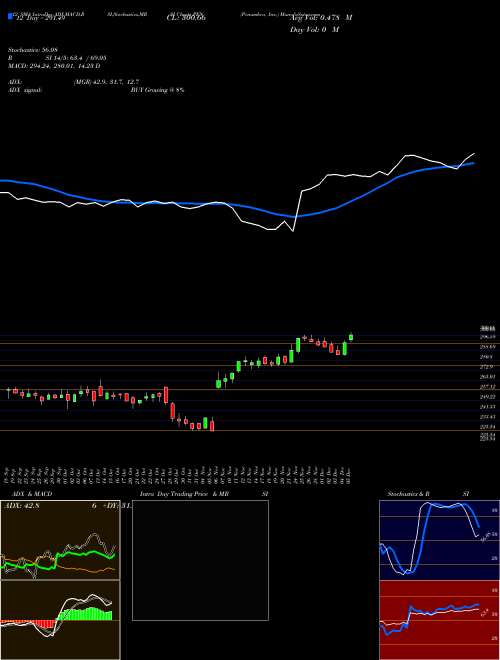Select the Avg Vol: 0.478 M text
This screenshot has width=500, height=660.
click(319, 18)
